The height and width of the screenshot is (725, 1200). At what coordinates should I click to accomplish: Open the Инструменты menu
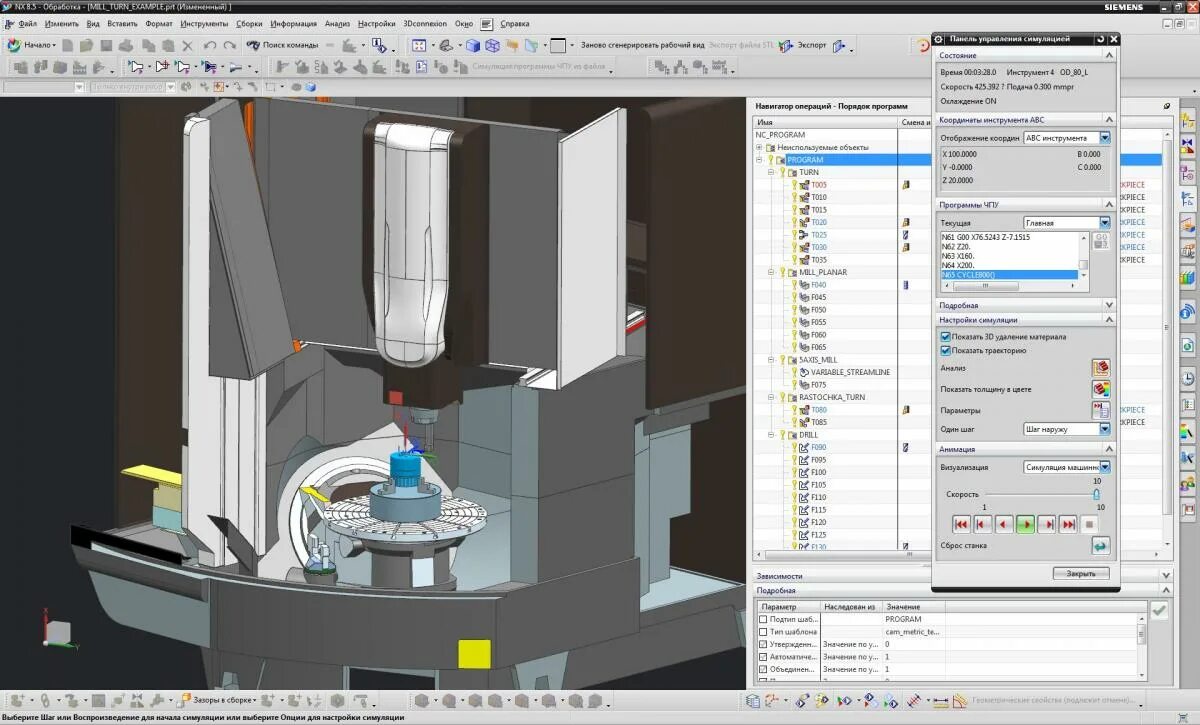(x=204, y=22)
